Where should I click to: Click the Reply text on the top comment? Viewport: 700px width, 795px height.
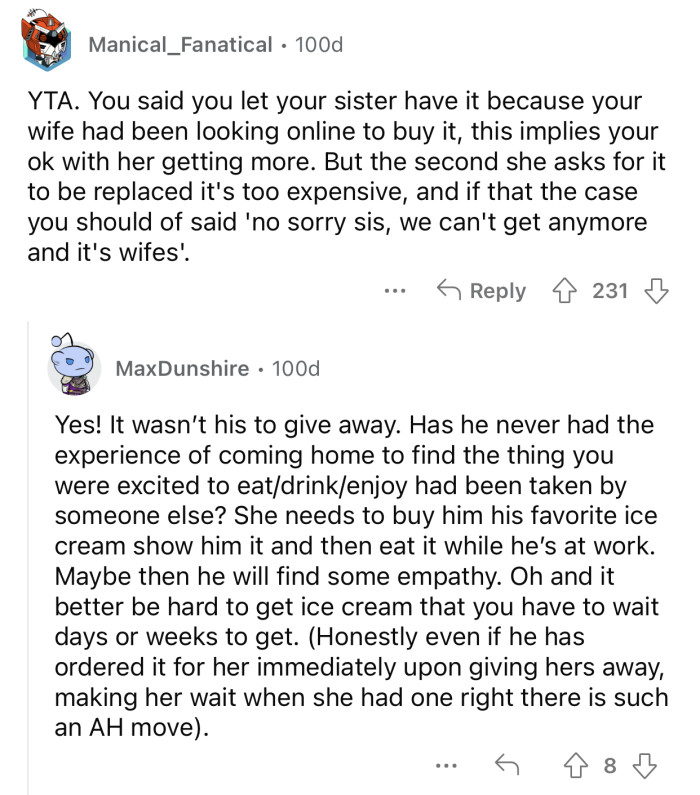[x=497, y=291]
